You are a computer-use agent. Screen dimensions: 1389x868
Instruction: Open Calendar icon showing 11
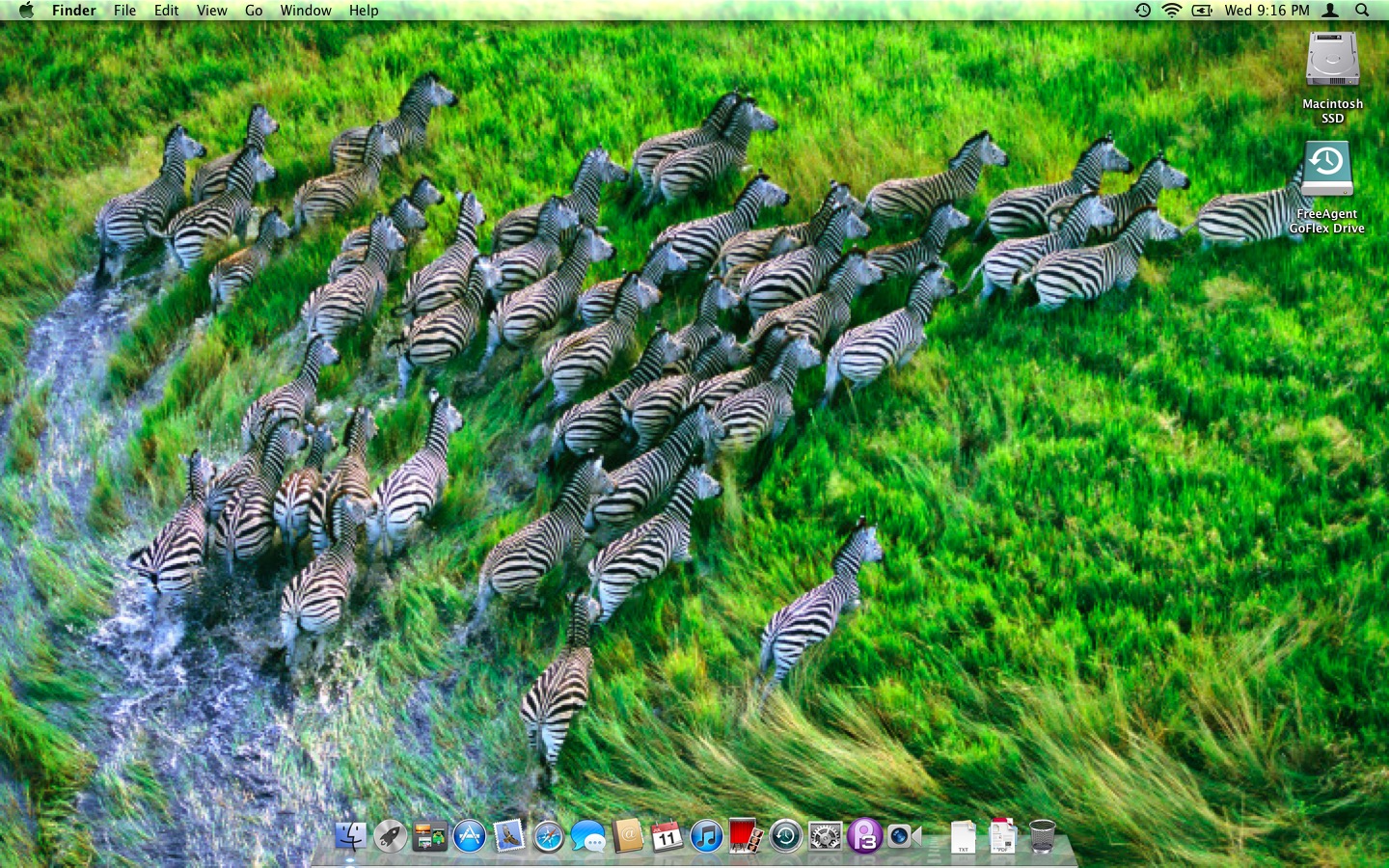click(667, 836)
